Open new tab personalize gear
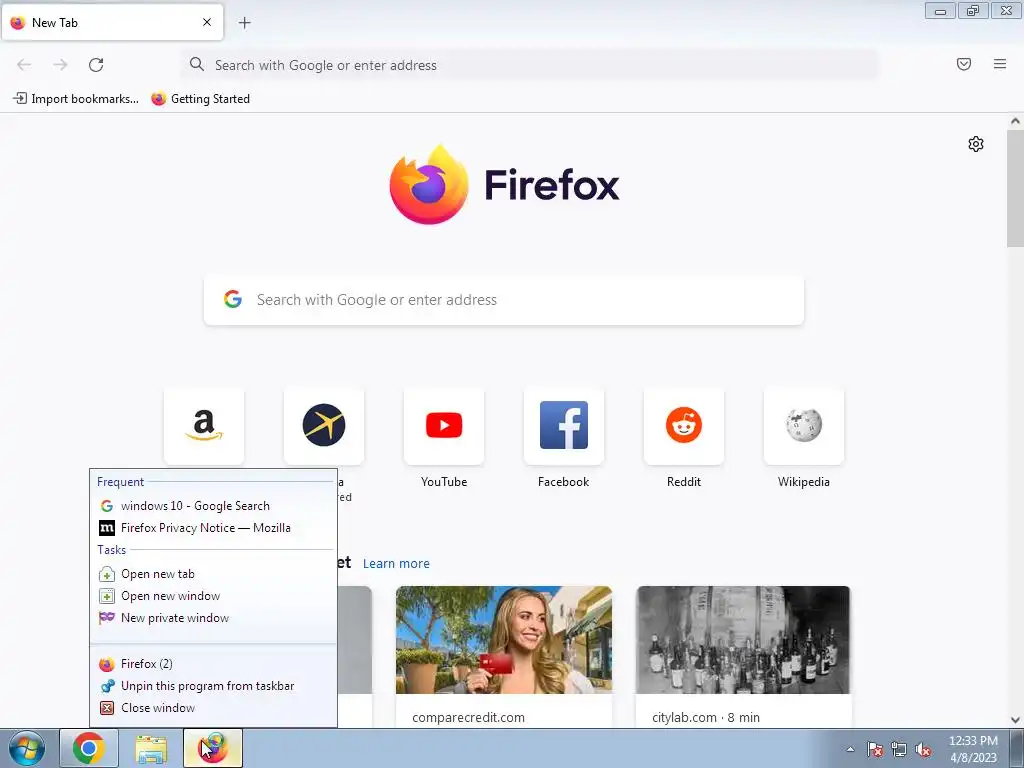Viewport: 1024px width, 768px height. click(976, 144)
